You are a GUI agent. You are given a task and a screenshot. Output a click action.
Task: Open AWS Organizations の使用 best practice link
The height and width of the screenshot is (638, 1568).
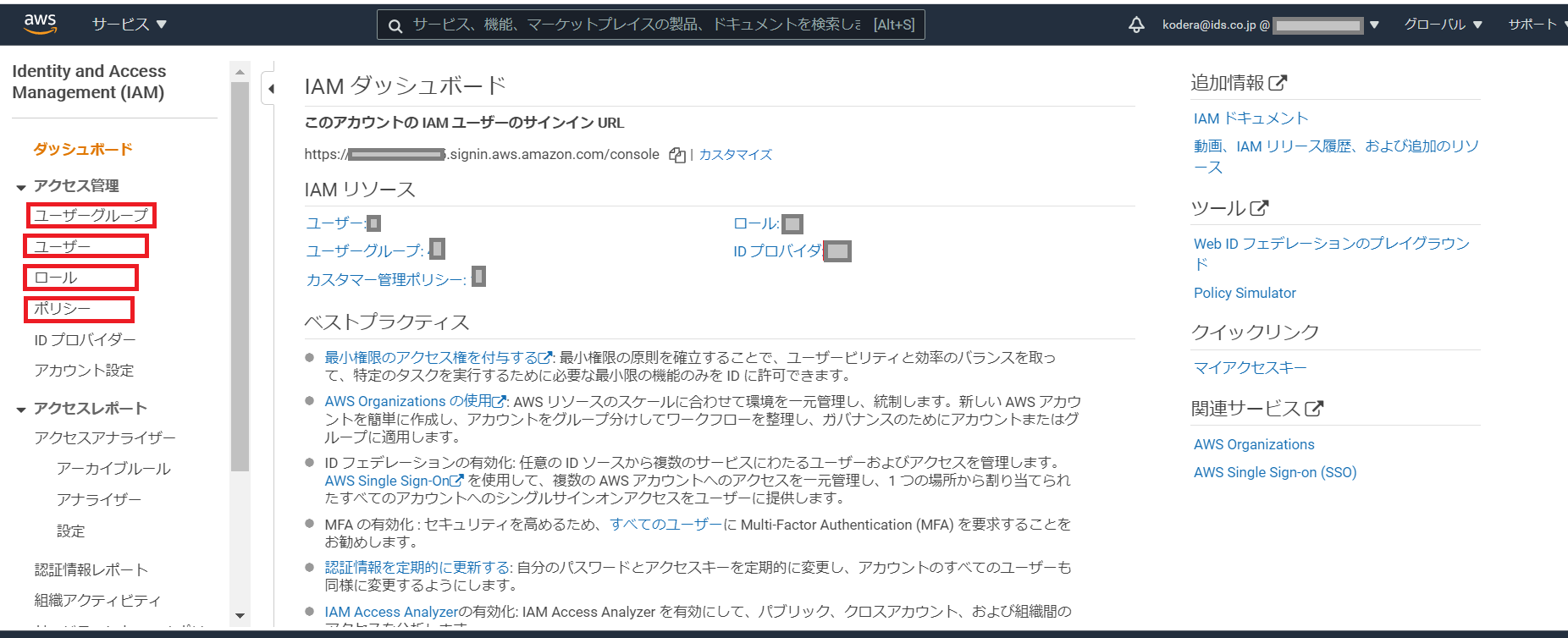click(x=416, y=401)
